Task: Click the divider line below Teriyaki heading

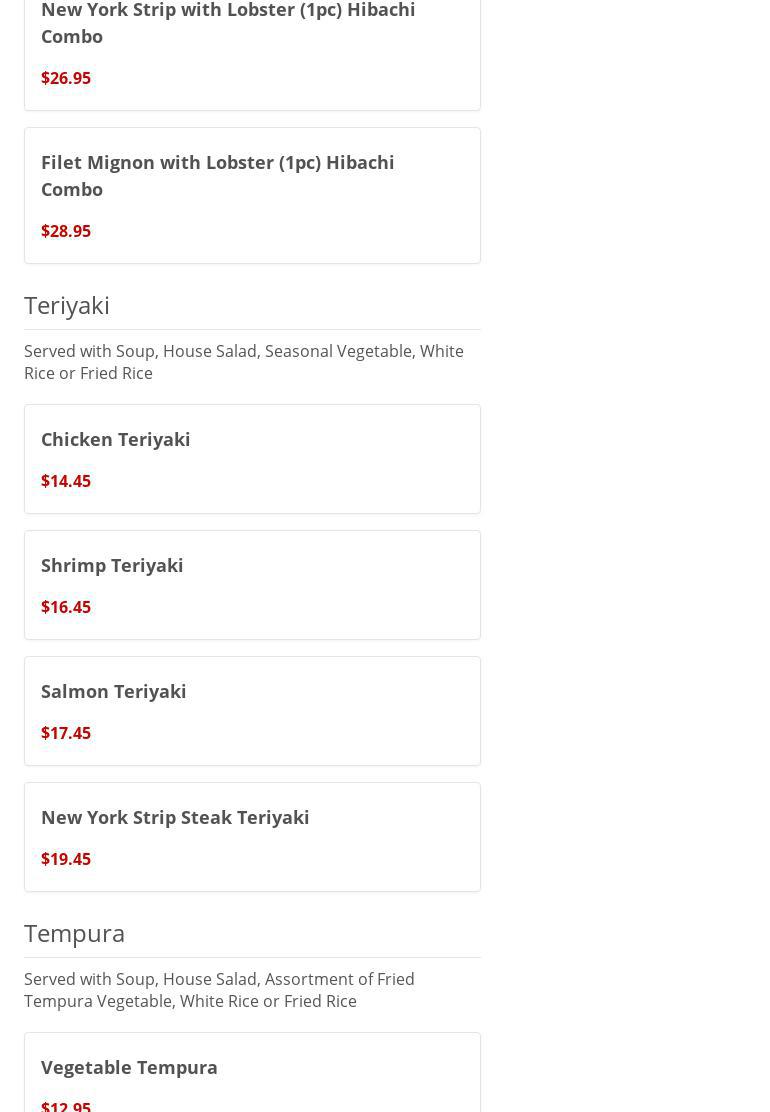Action: click(252, 329)
